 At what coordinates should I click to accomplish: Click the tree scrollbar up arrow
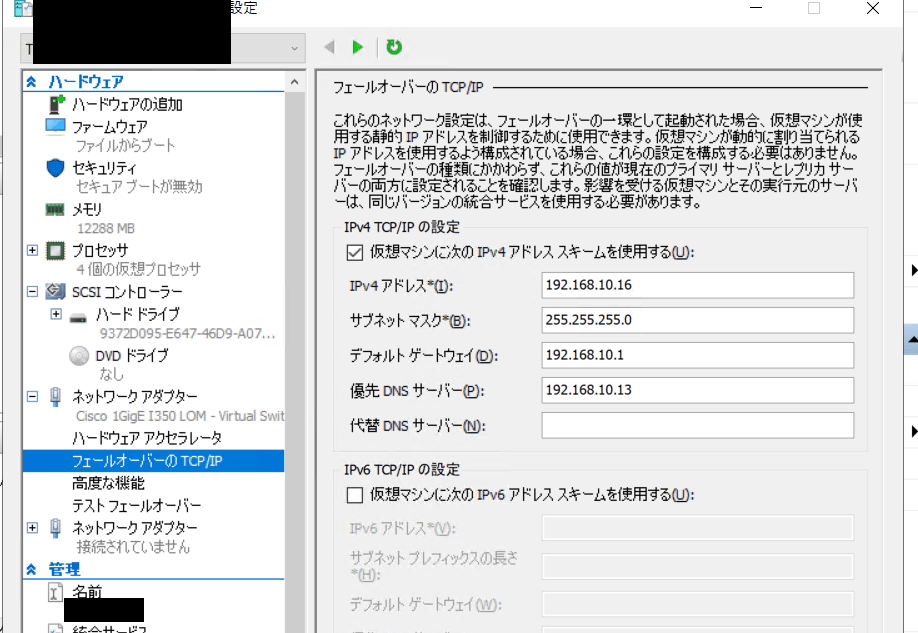[x=294, y=82]
